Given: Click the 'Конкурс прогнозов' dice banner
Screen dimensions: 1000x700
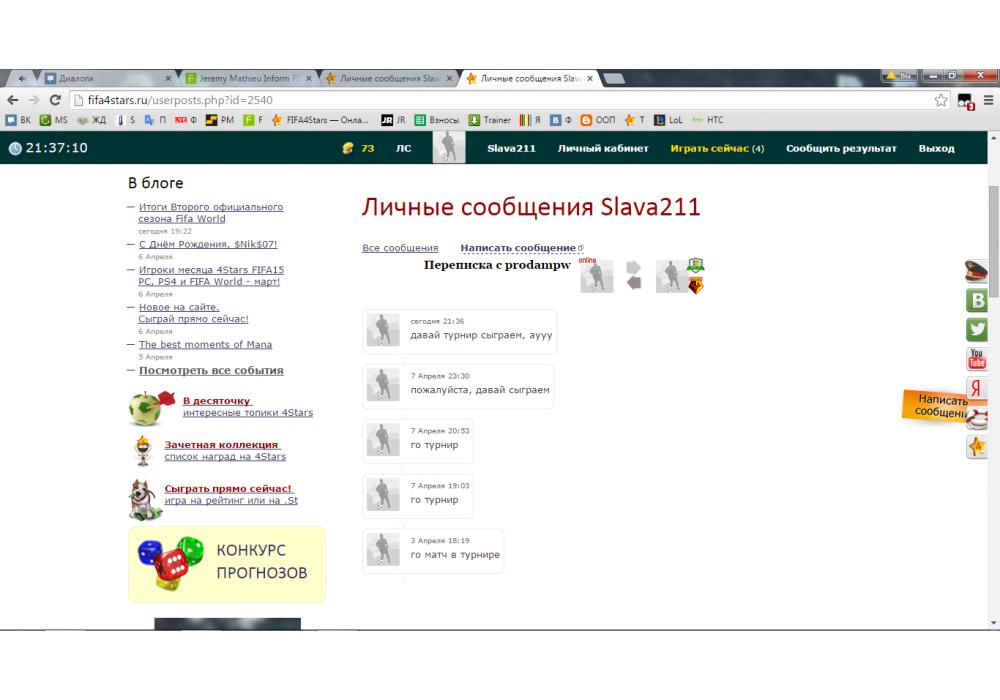Looking at the screenshot, I should [x=227, y=563].
